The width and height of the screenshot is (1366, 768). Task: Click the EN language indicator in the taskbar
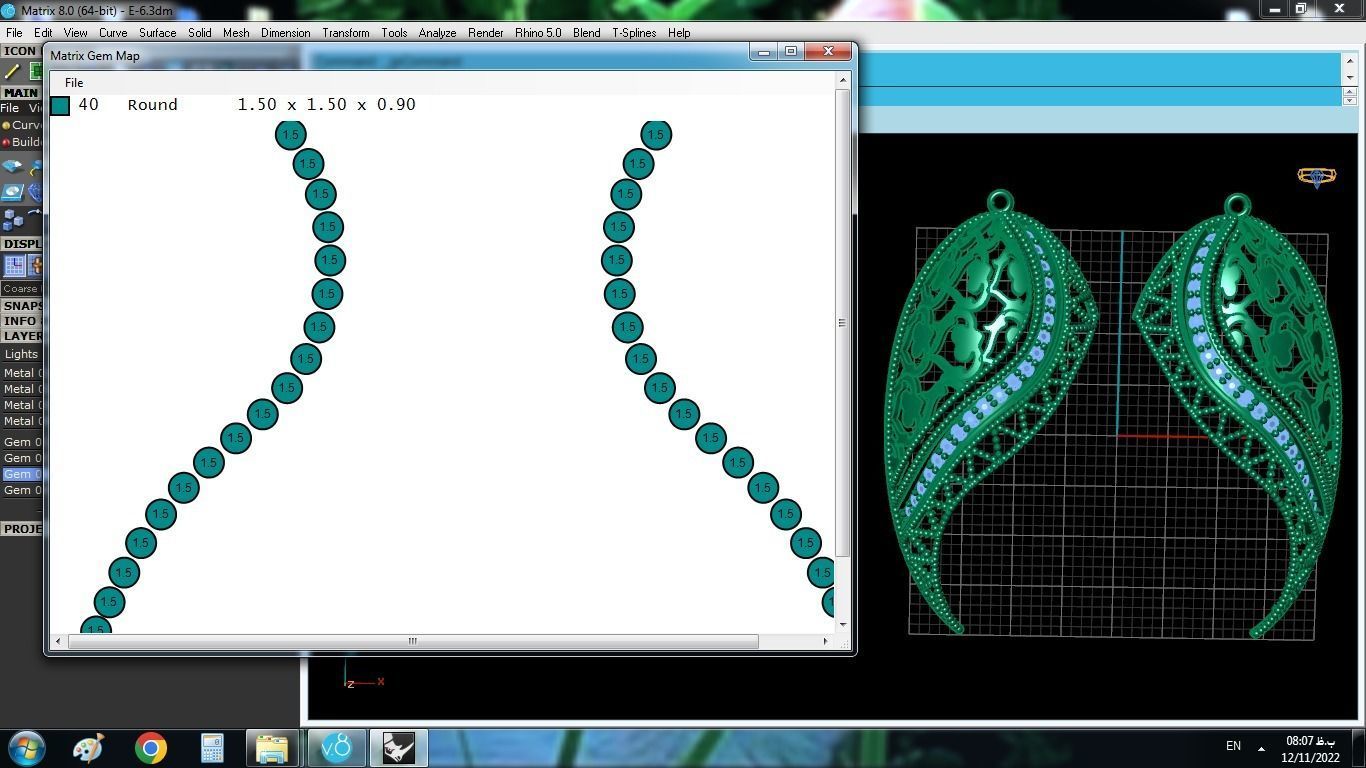pos(1233,746)
